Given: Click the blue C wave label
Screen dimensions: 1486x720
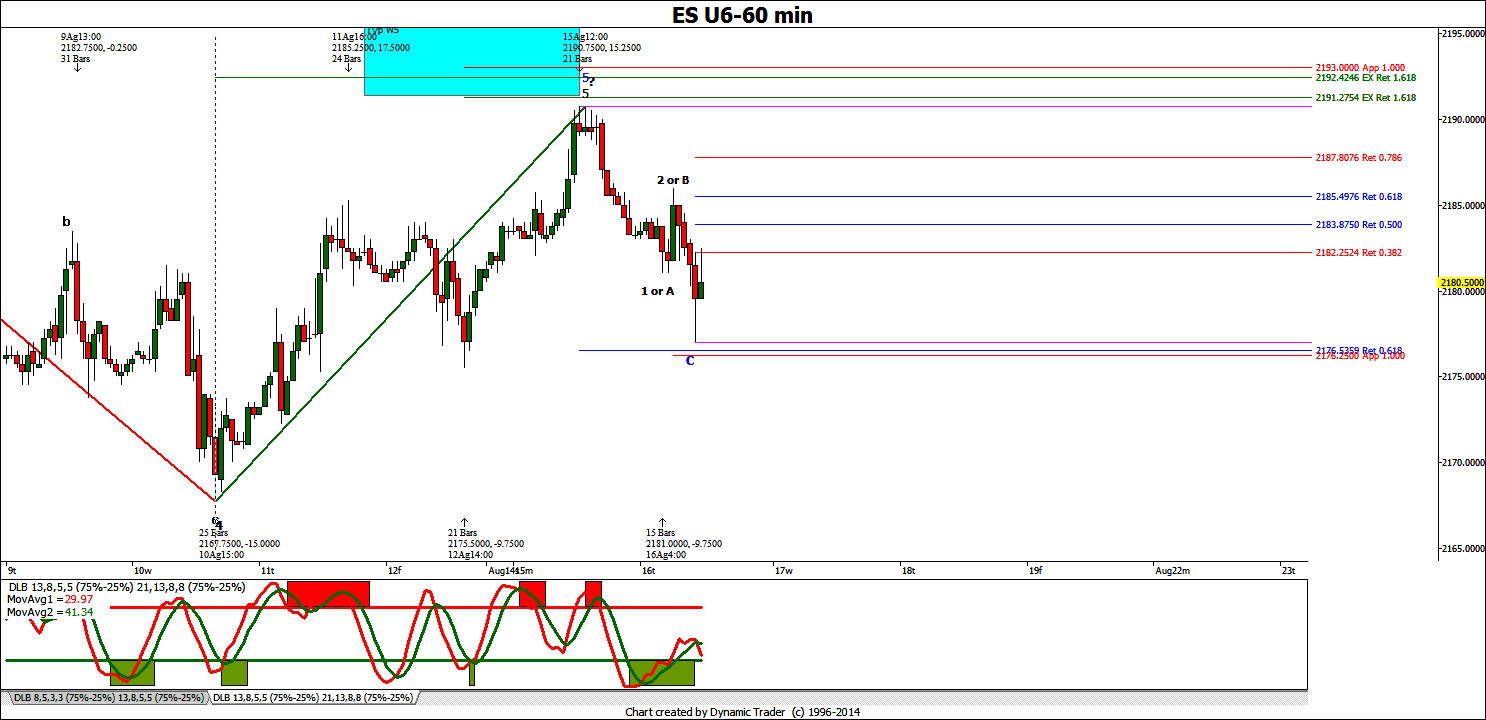Looking at the screenshot, I should pyautogui.click(x=690, y=361).
